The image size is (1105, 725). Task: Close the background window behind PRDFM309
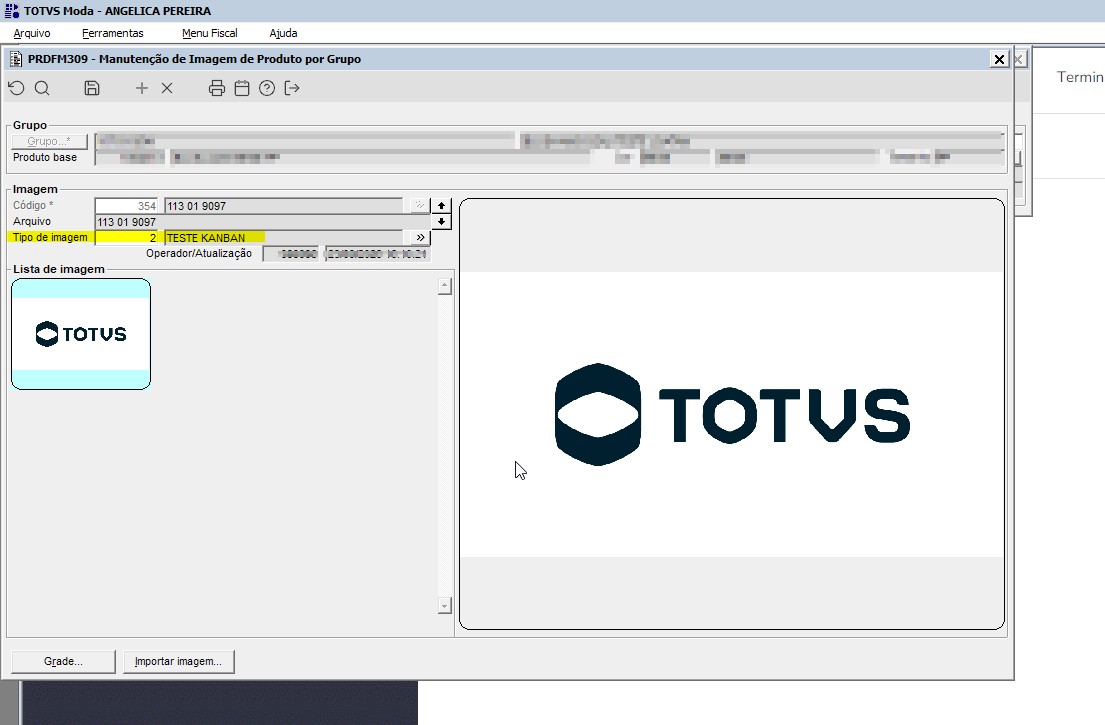[x=1019, y=59]
